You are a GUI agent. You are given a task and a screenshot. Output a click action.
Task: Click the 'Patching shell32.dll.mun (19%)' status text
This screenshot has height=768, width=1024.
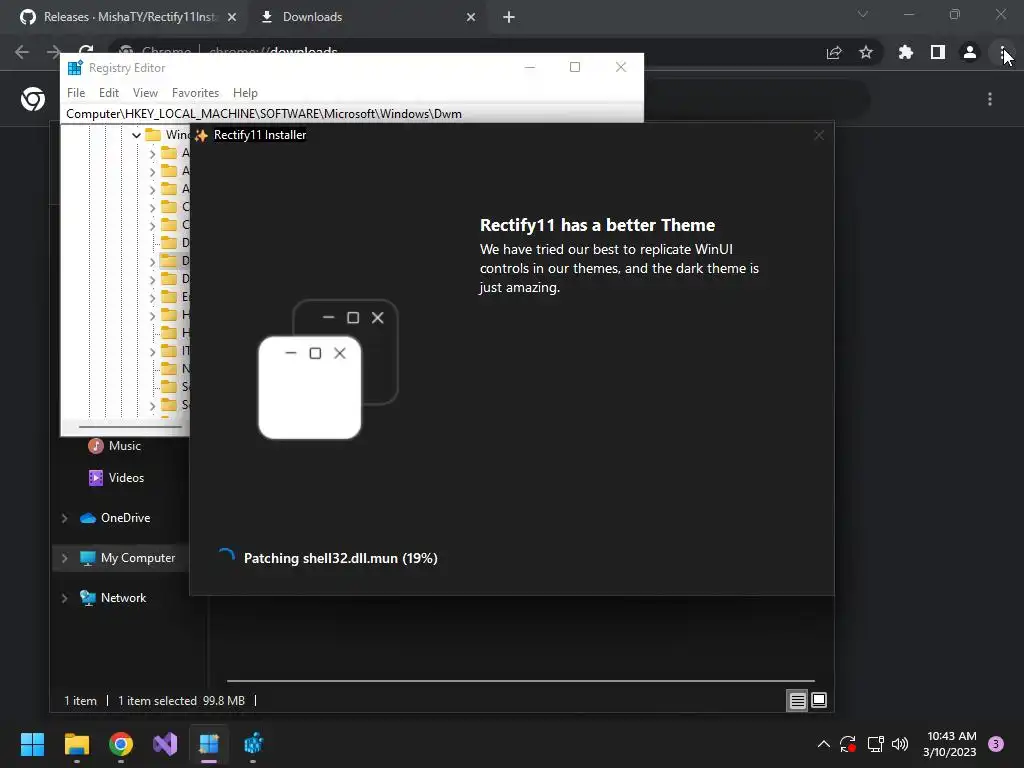coord(340,558)
